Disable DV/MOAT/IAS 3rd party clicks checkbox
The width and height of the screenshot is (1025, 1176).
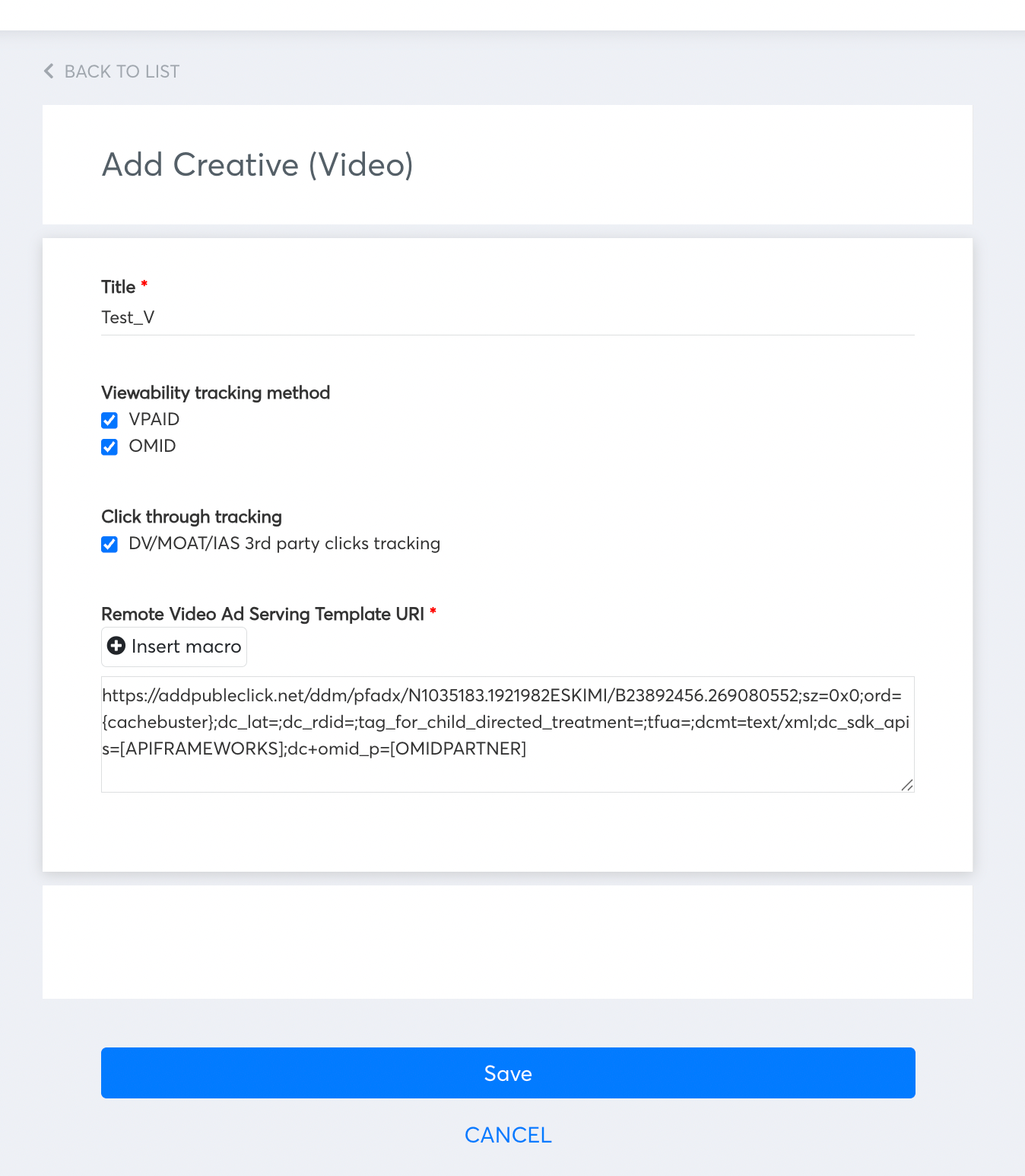click(109, 545)
